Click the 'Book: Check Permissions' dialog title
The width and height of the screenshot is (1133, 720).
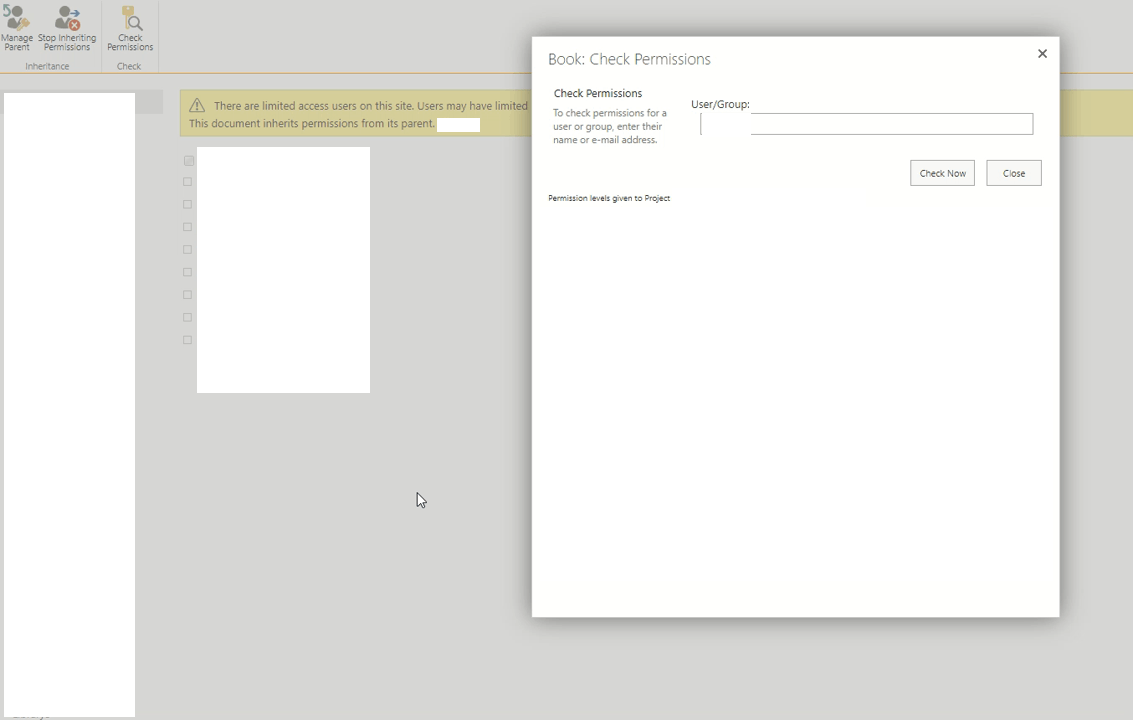tap(629, 59)
